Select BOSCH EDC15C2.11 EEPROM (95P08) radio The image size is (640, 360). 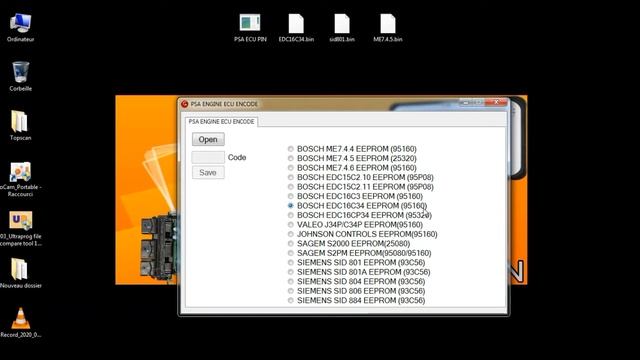[x=291, y=187]
